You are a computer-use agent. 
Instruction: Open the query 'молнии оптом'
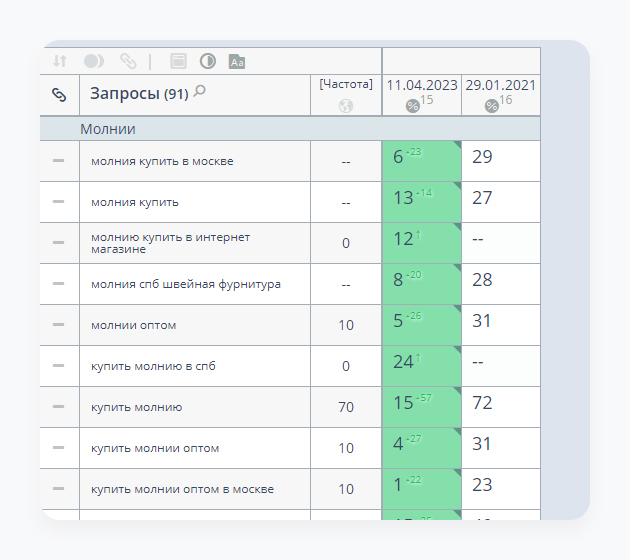[x=126, y=325]
